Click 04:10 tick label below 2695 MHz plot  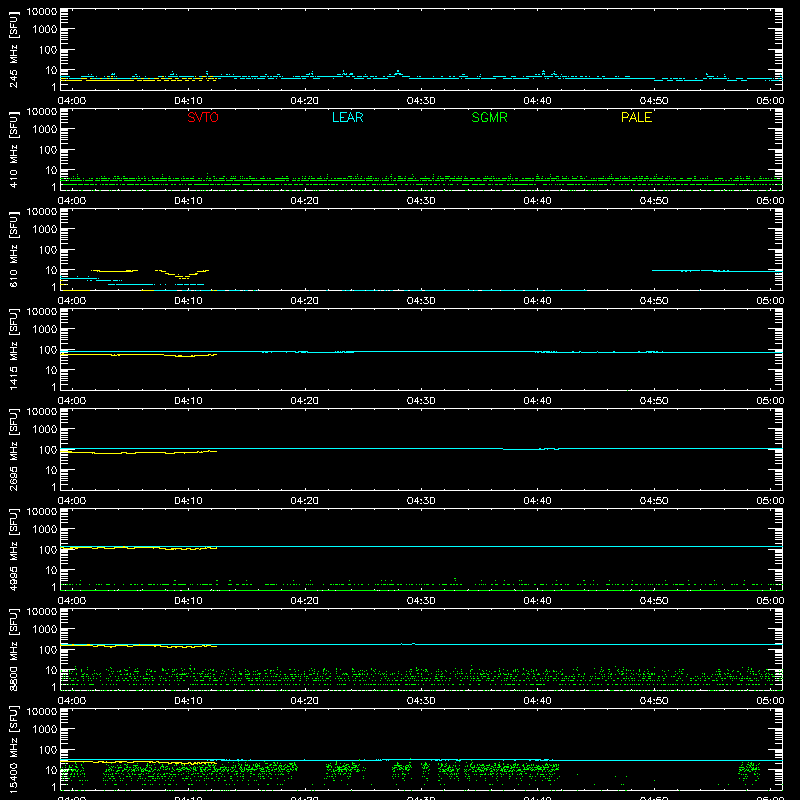(188, 501)
